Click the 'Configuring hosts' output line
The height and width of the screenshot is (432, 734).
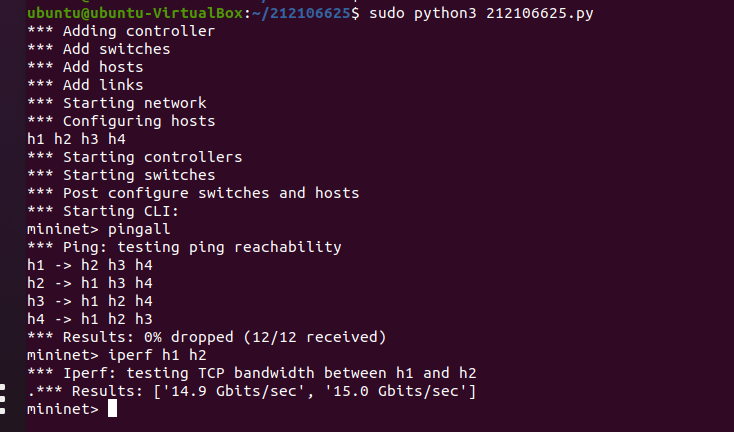click(138, 121)
